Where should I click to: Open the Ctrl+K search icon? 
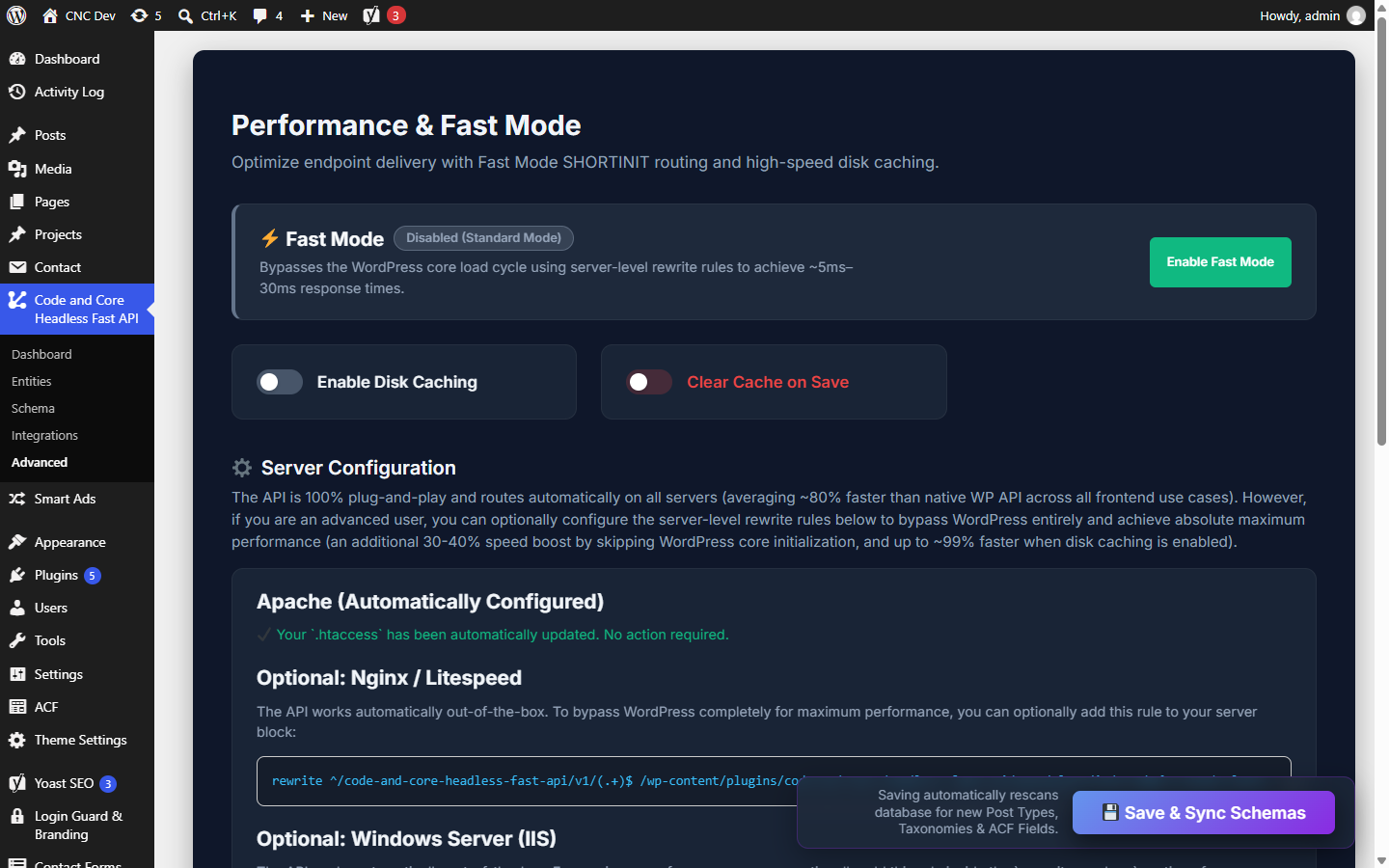click(186, 15)
